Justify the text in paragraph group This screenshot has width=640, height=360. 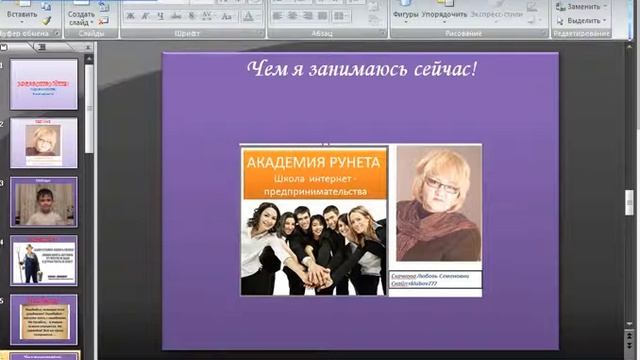pos(323,16)
